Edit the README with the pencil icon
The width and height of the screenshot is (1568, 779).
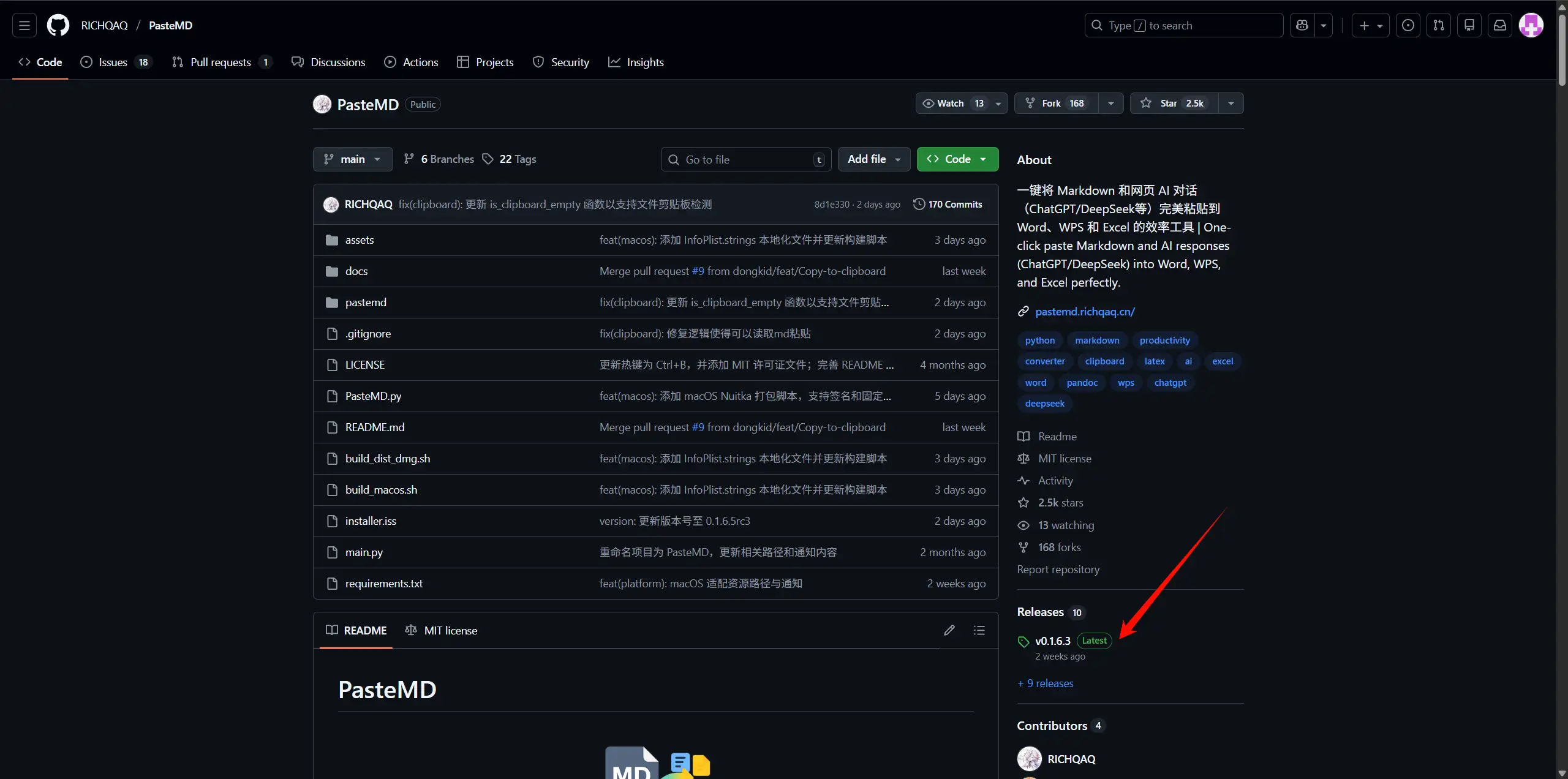click(949, 630)
